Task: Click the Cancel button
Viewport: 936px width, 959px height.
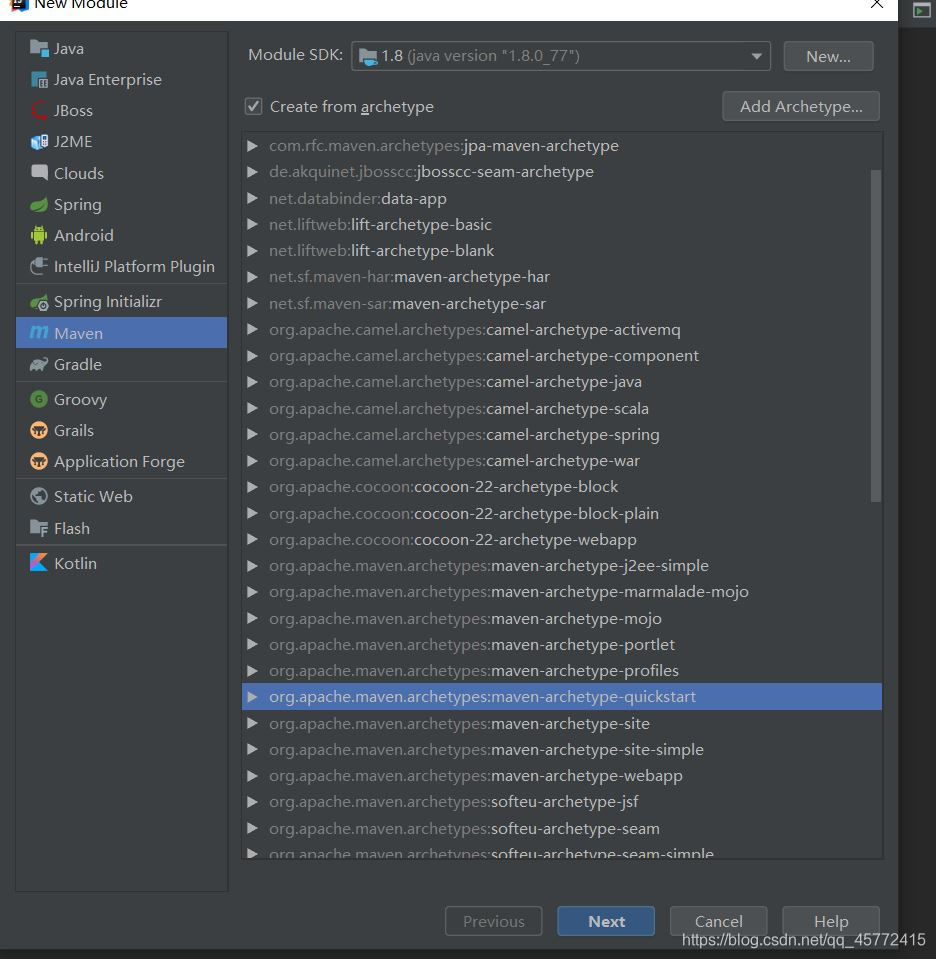Action: point(718,921)
